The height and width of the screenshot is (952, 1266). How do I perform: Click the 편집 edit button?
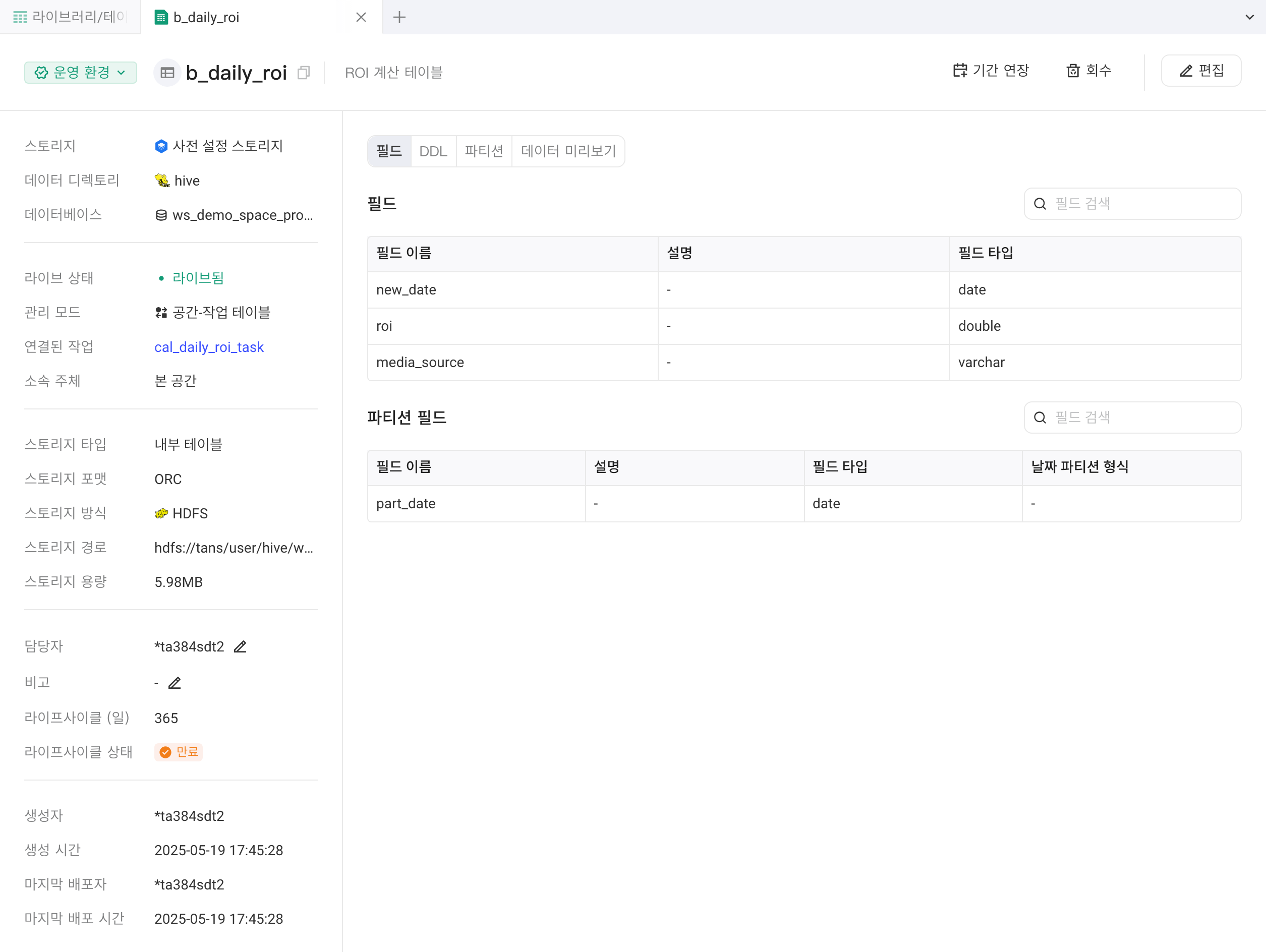pyautogui.click(x=1201, y=71)
